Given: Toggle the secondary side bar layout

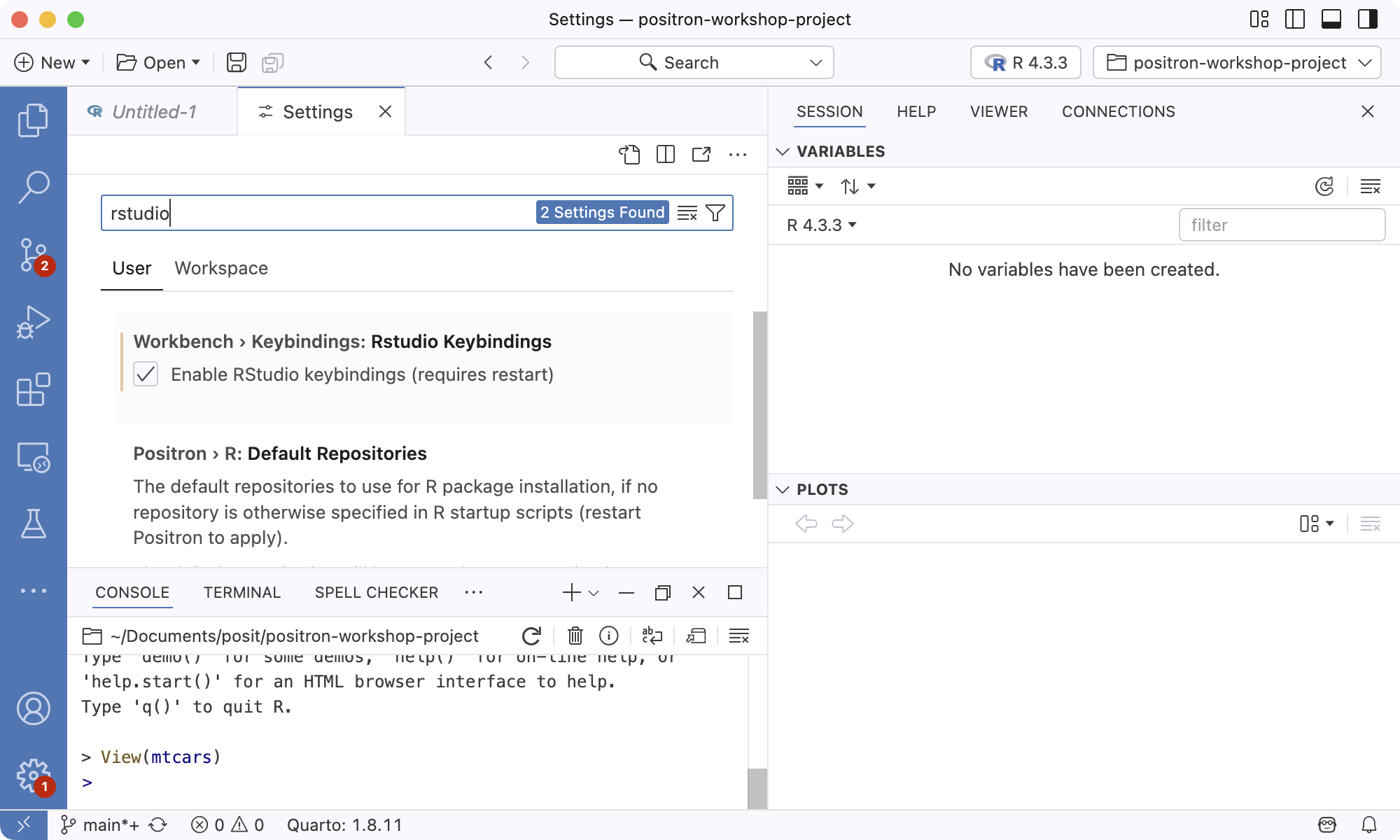Looking at the screenshot, I should [1368, 19].
